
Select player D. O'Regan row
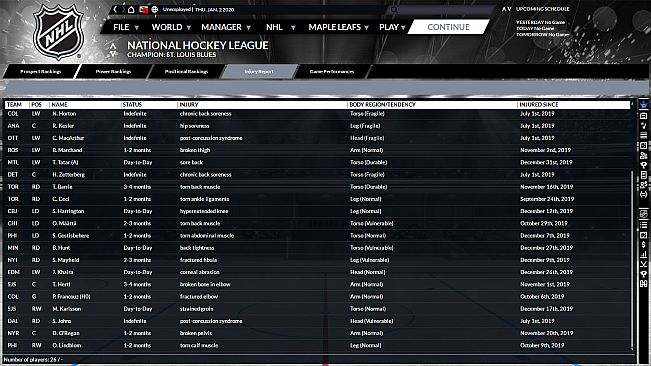click(318, 333)
